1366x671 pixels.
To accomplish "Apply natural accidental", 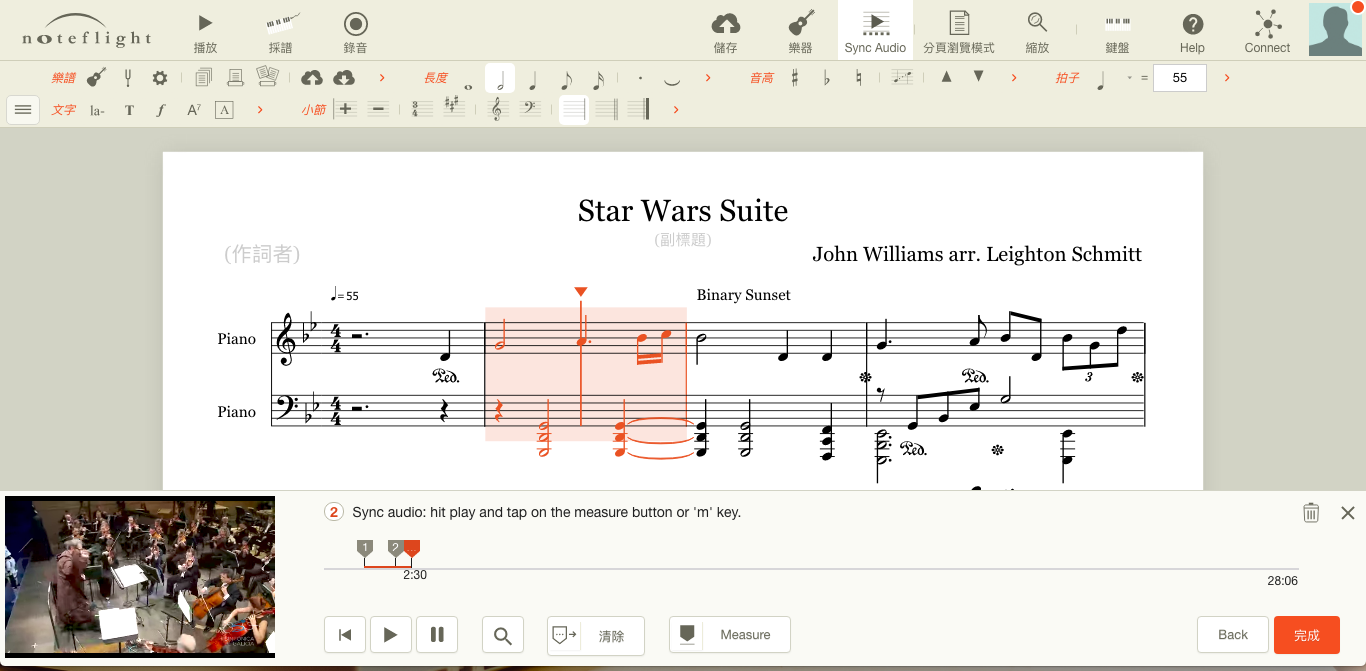I will [x=859, y=78].
